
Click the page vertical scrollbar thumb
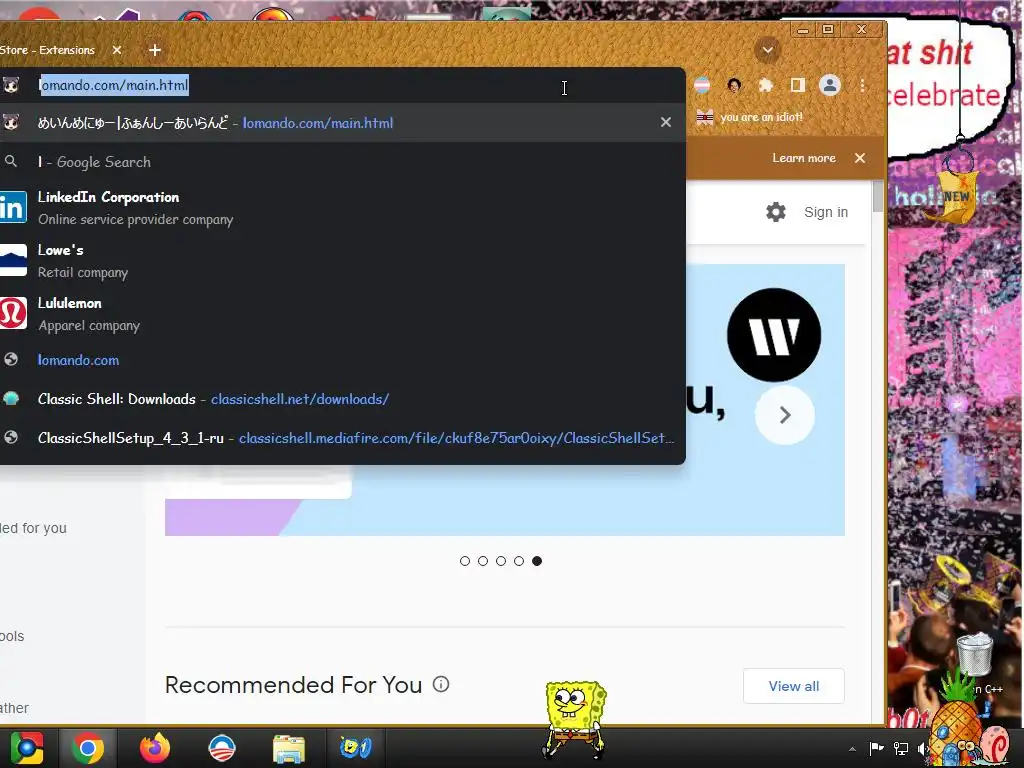(x=878, y=197)
